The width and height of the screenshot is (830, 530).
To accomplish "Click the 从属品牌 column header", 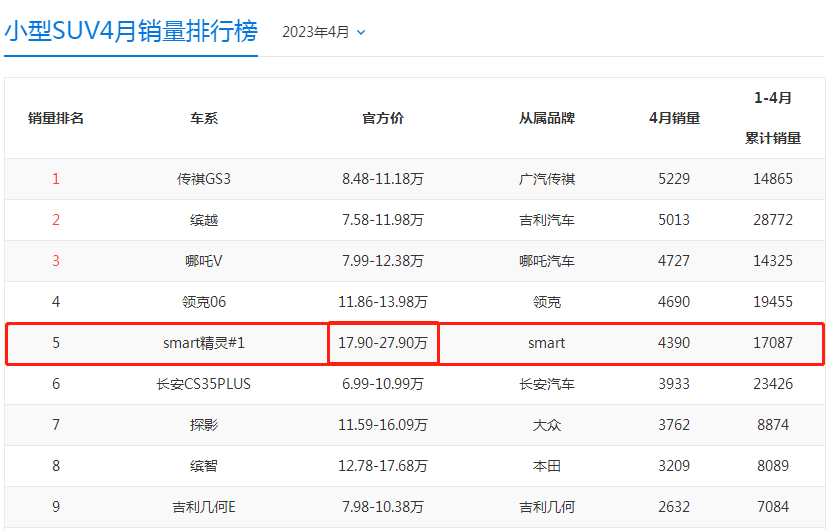I will point(547,118).
